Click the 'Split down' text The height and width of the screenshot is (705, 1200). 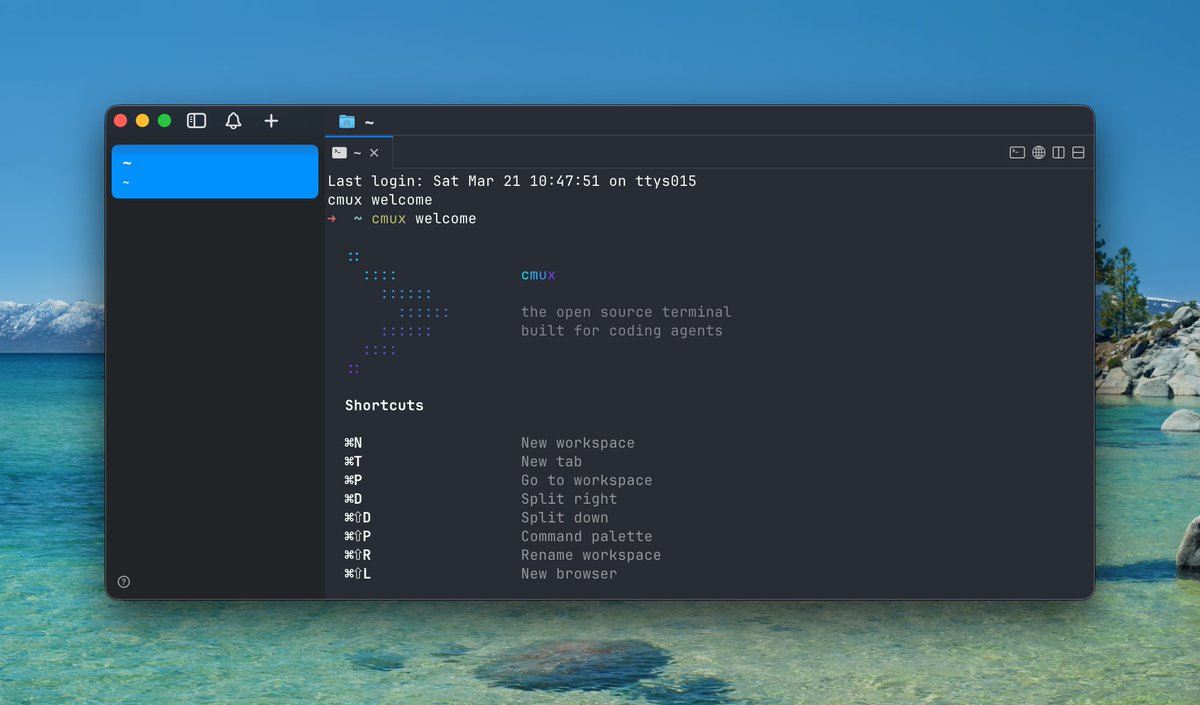click(x=565, y=518)
